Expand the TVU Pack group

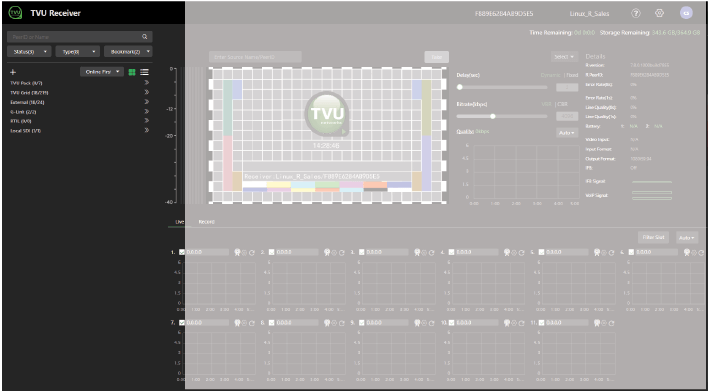pyautogui.click(x=146, y=83)
